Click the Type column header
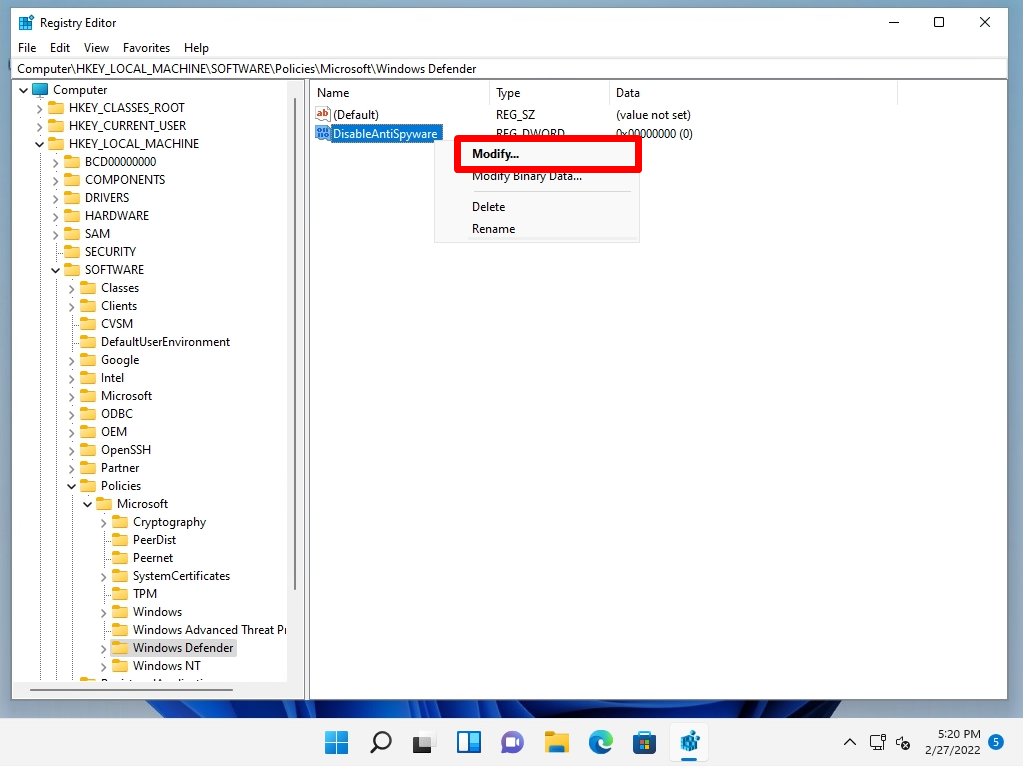Viewport: 1023px width, 766px height. (x=549, y=93)
